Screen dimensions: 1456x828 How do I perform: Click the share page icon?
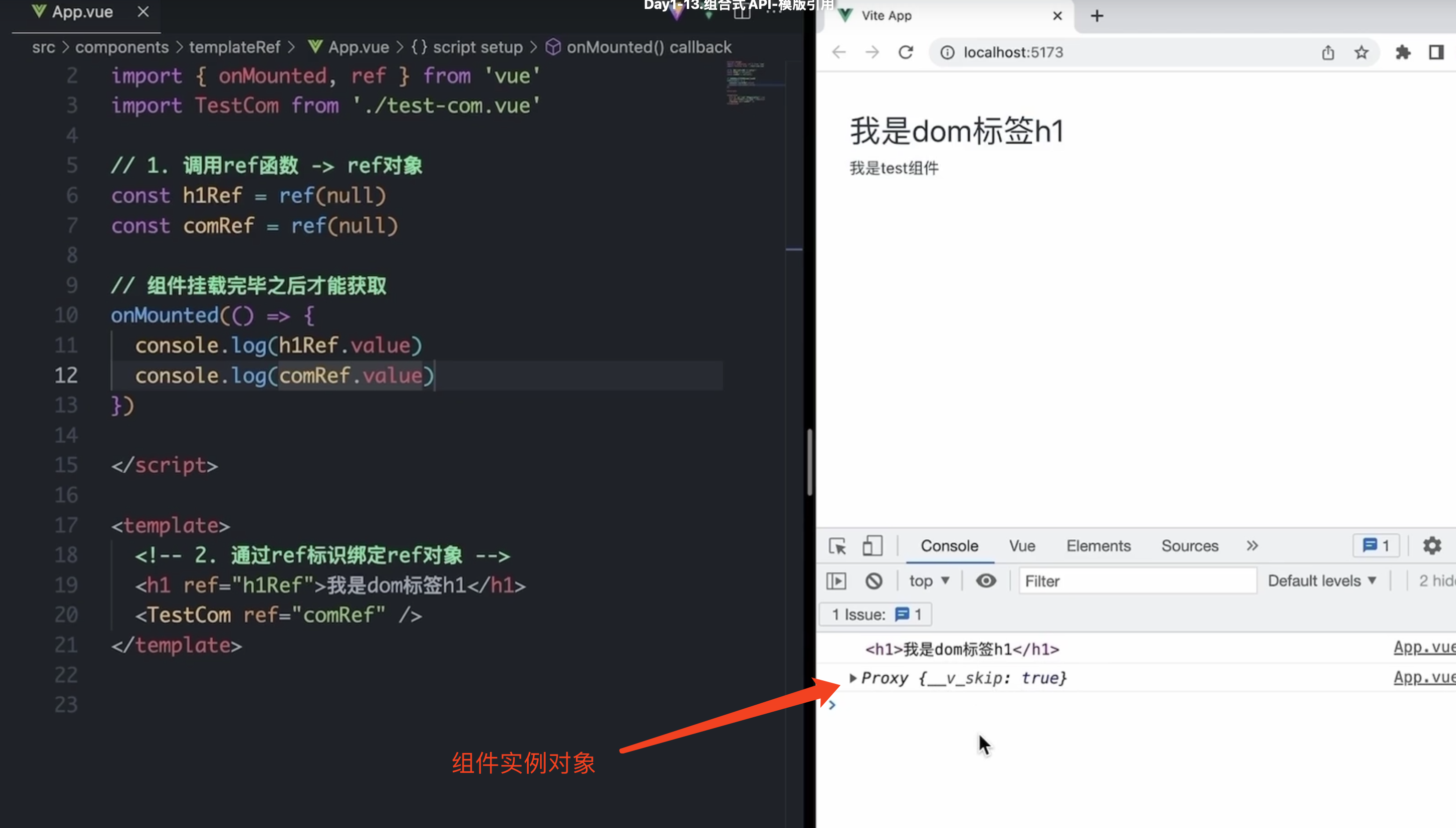1327,52
